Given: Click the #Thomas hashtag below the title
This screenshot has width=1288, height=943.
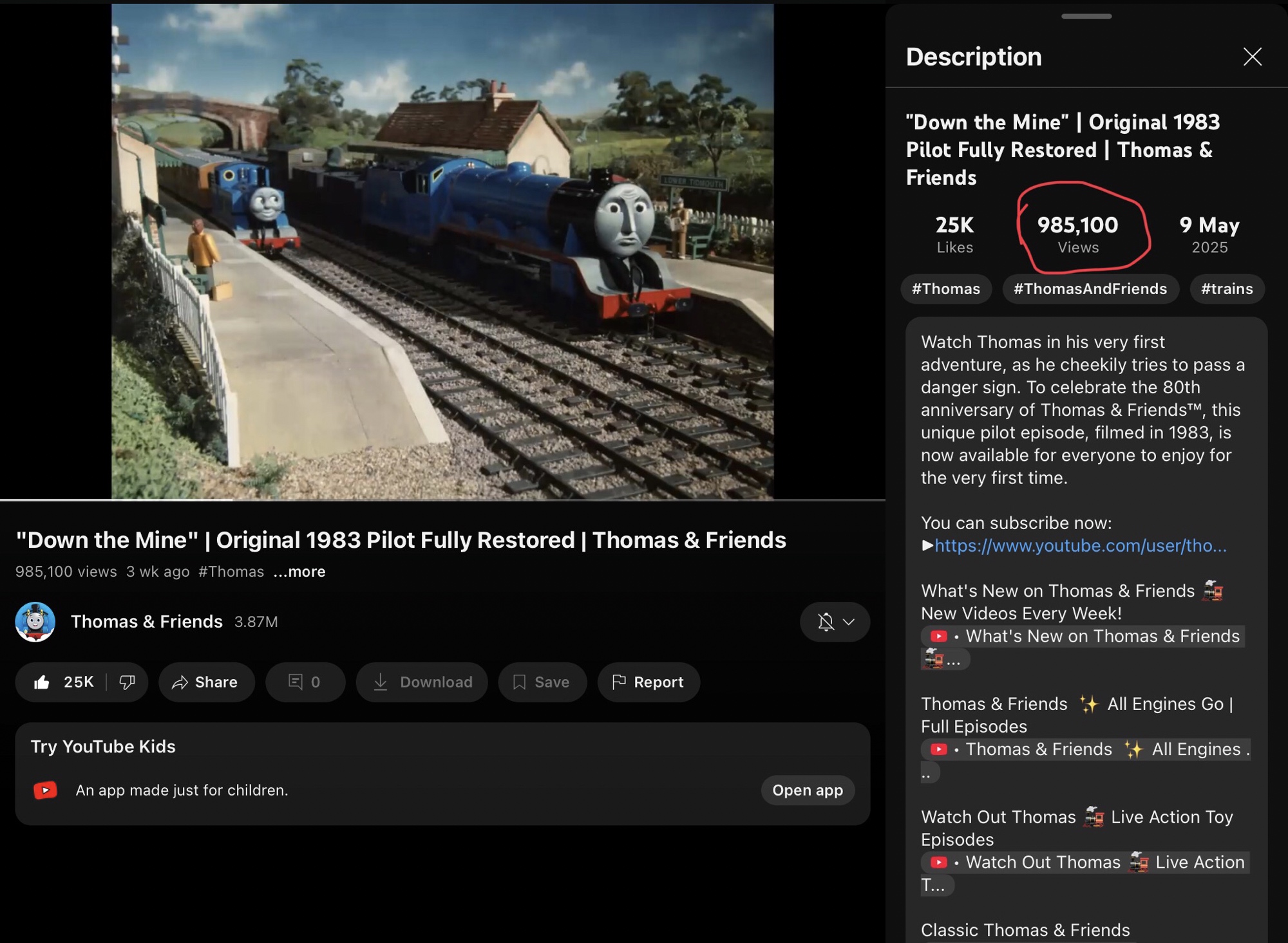Looking at the screenshot, I should click(x=231, y=572).
